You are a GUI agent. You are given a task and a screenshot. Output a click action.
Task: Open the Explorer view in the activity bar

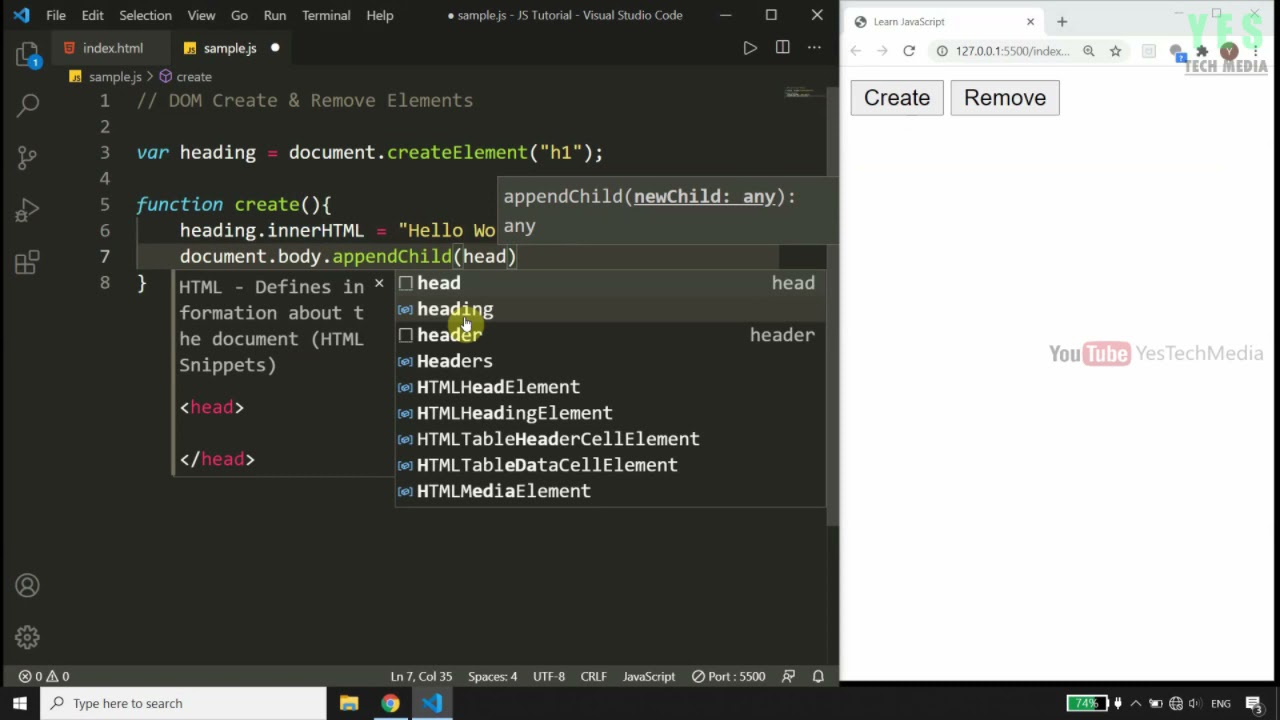click(x=28, y=55)
